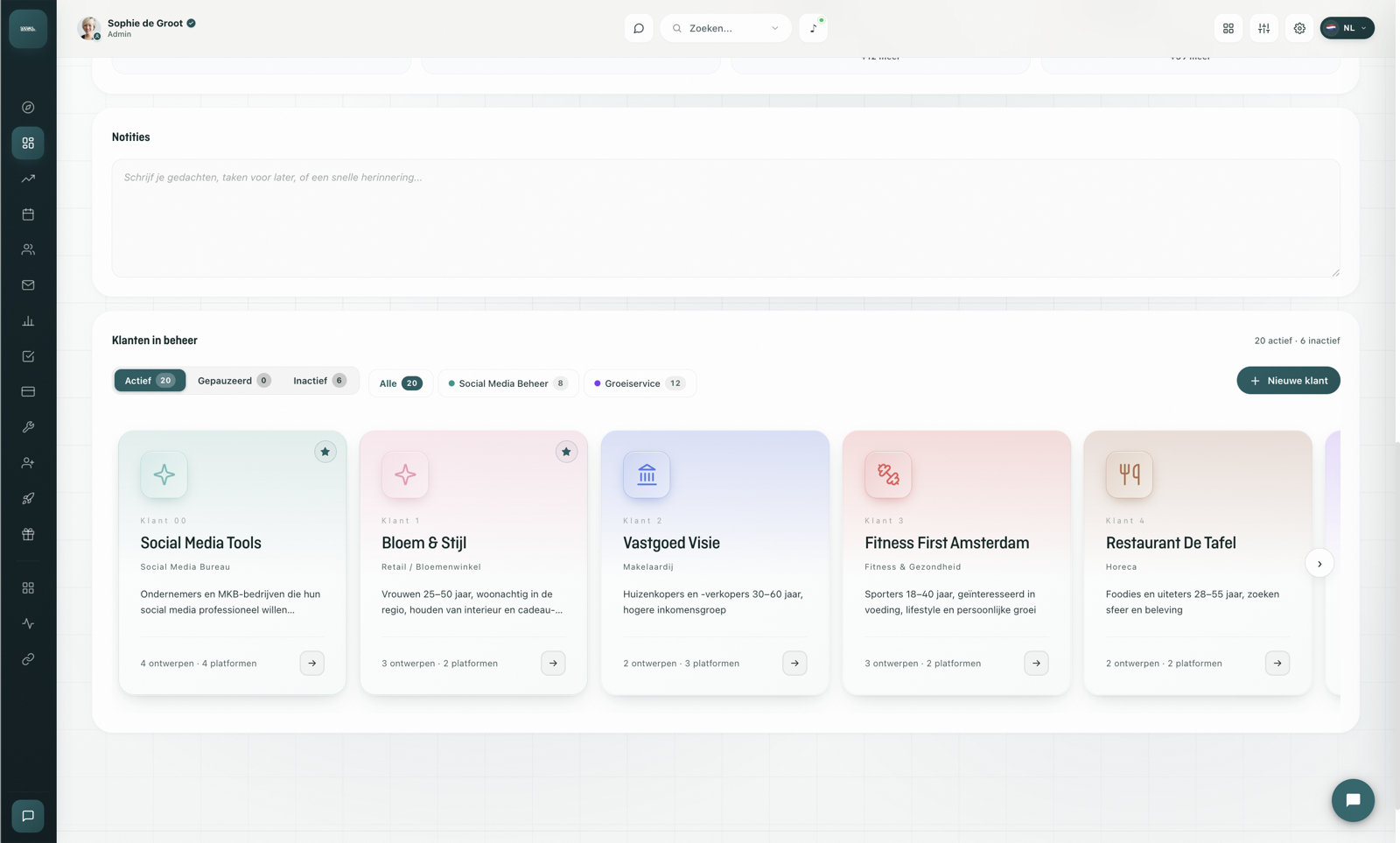Click the Nieuwe klant button
This screenshot has height=843, width=1400.
pyautogui.click(x=1288, y=381)
